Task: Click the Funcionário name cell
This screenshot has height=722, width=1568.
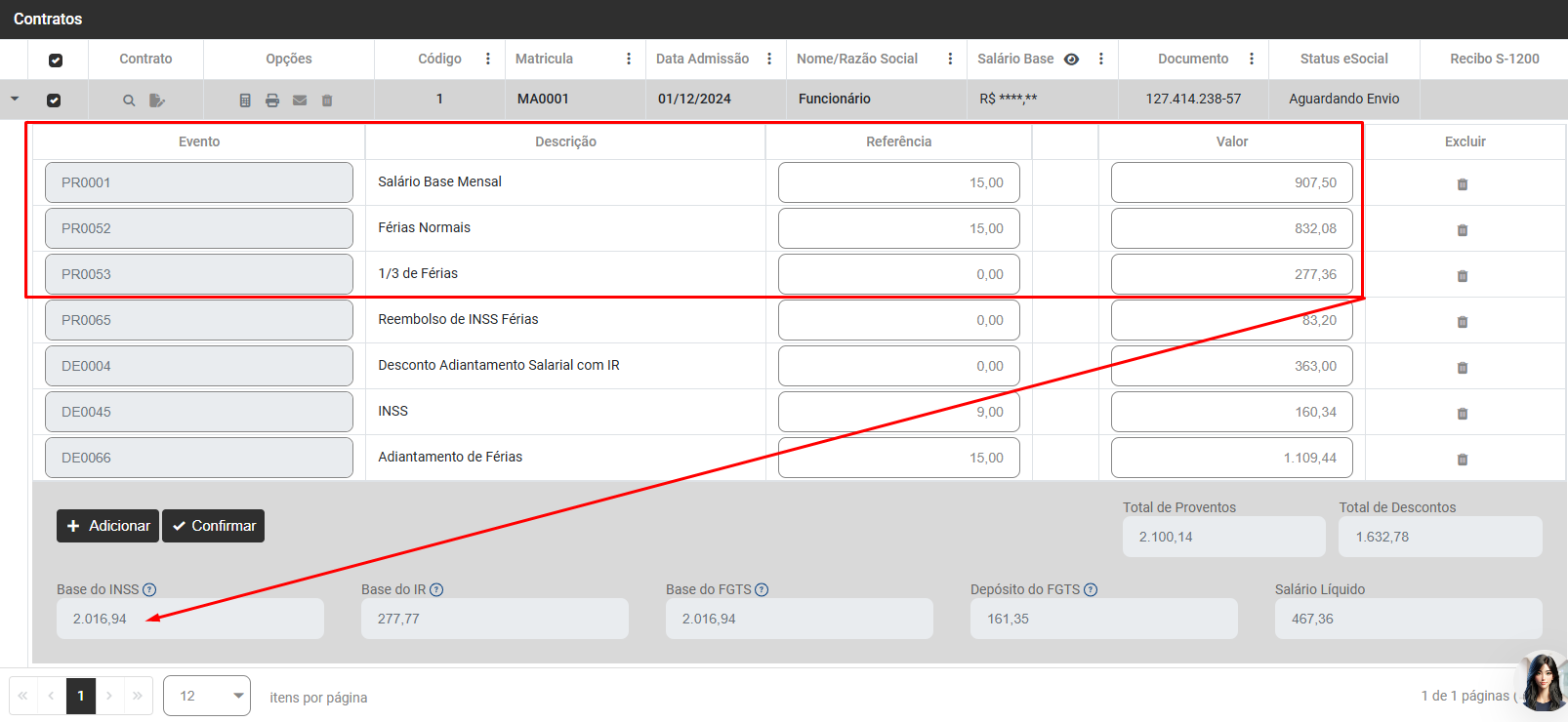Action: pyautogui.click(x=835, y=99)
